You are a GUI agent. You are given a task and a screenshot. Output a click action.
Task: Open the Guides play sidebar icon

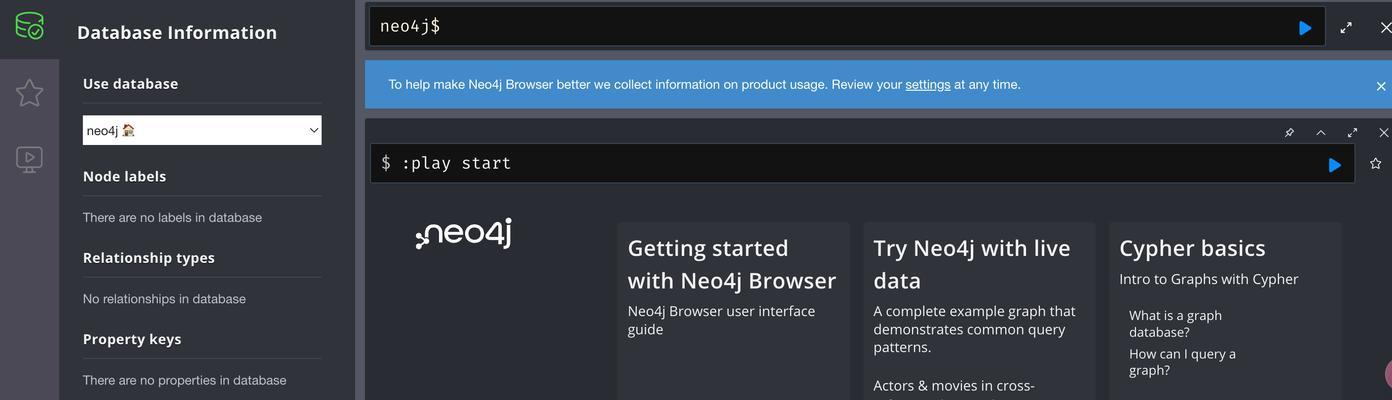pyautogui.click(x=30, y=159)
